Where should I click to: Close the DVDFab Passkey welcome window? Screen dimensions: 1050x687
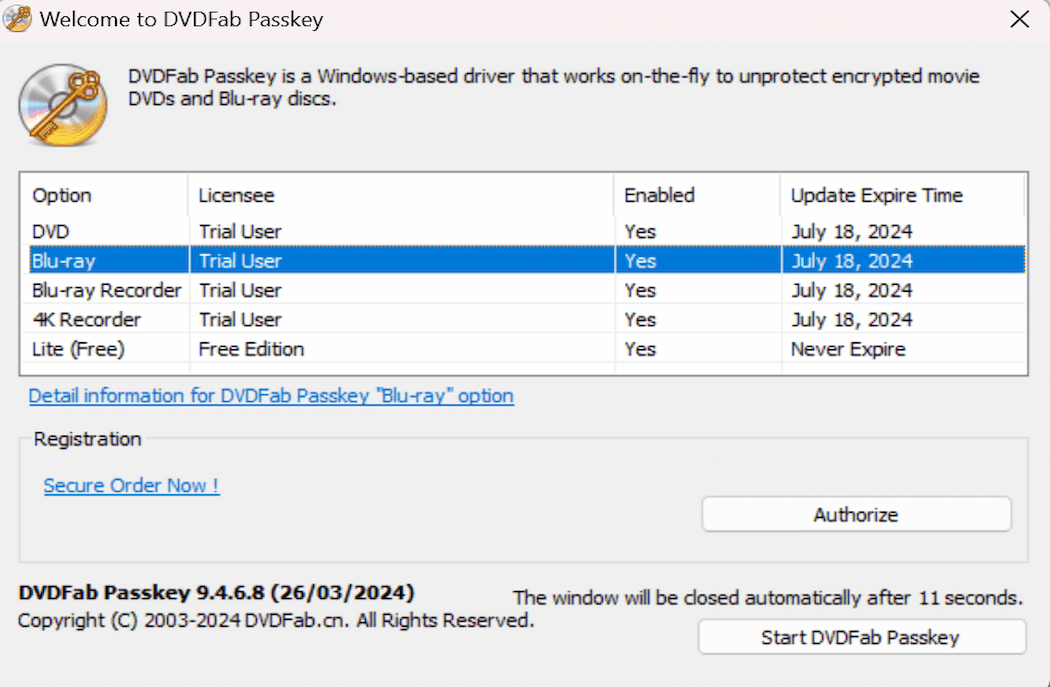tap(1019, 19)
